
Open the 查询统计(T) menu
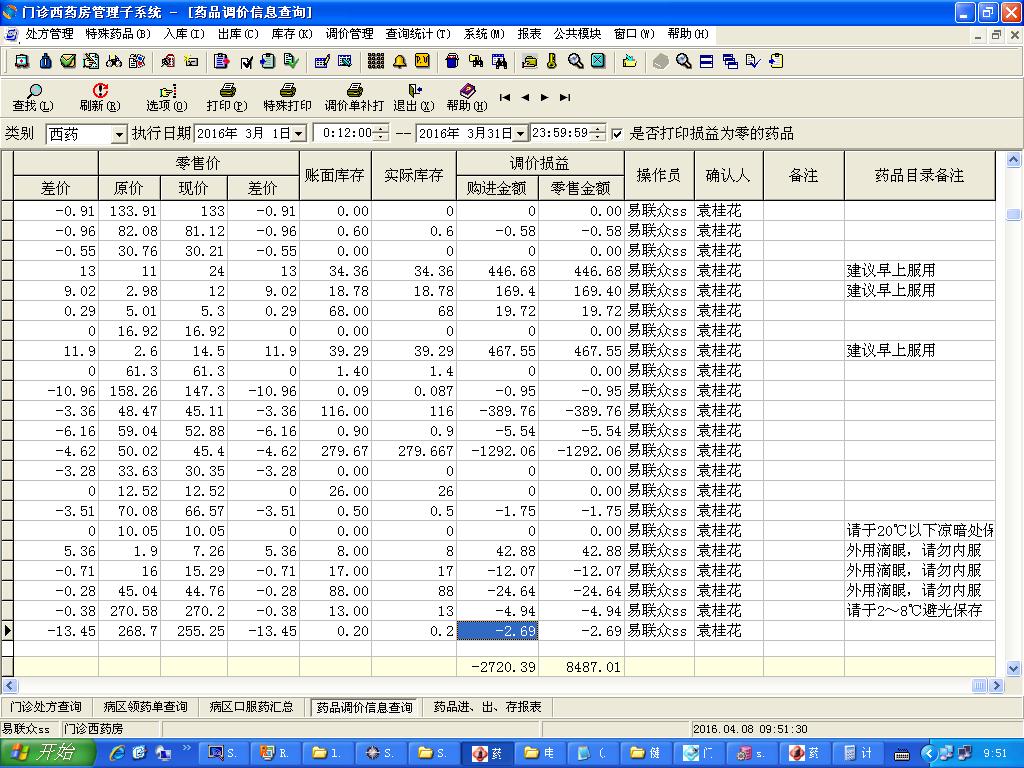pos(418,33)
